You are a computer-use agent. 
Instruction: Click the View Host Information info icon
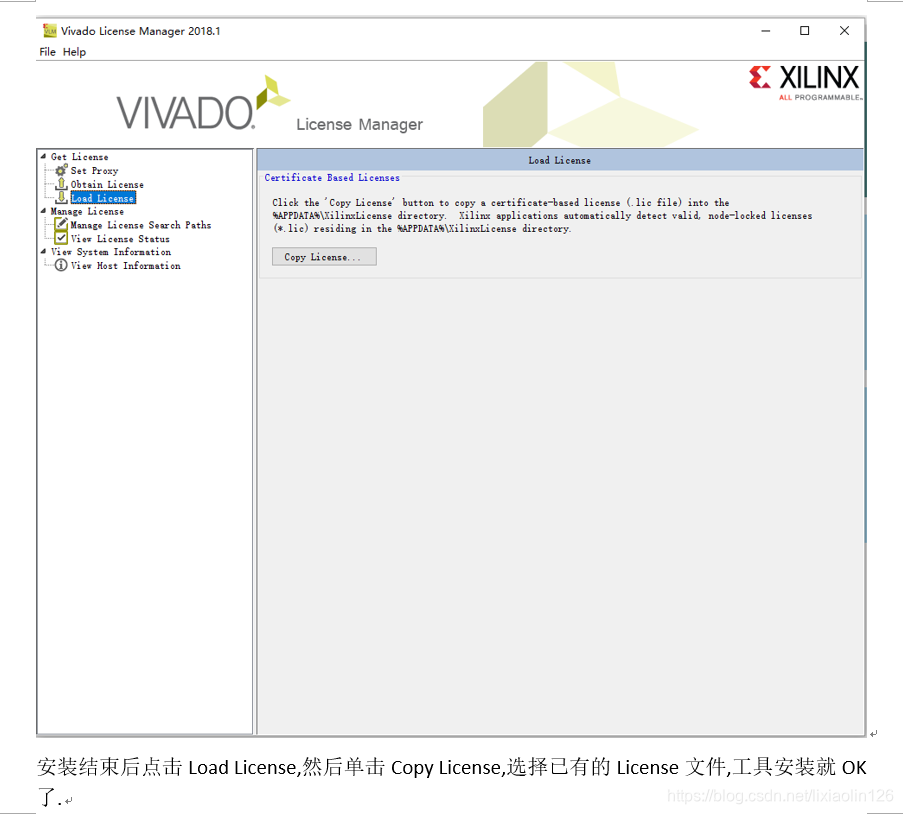pyautogui.click(x=61, y=265)
